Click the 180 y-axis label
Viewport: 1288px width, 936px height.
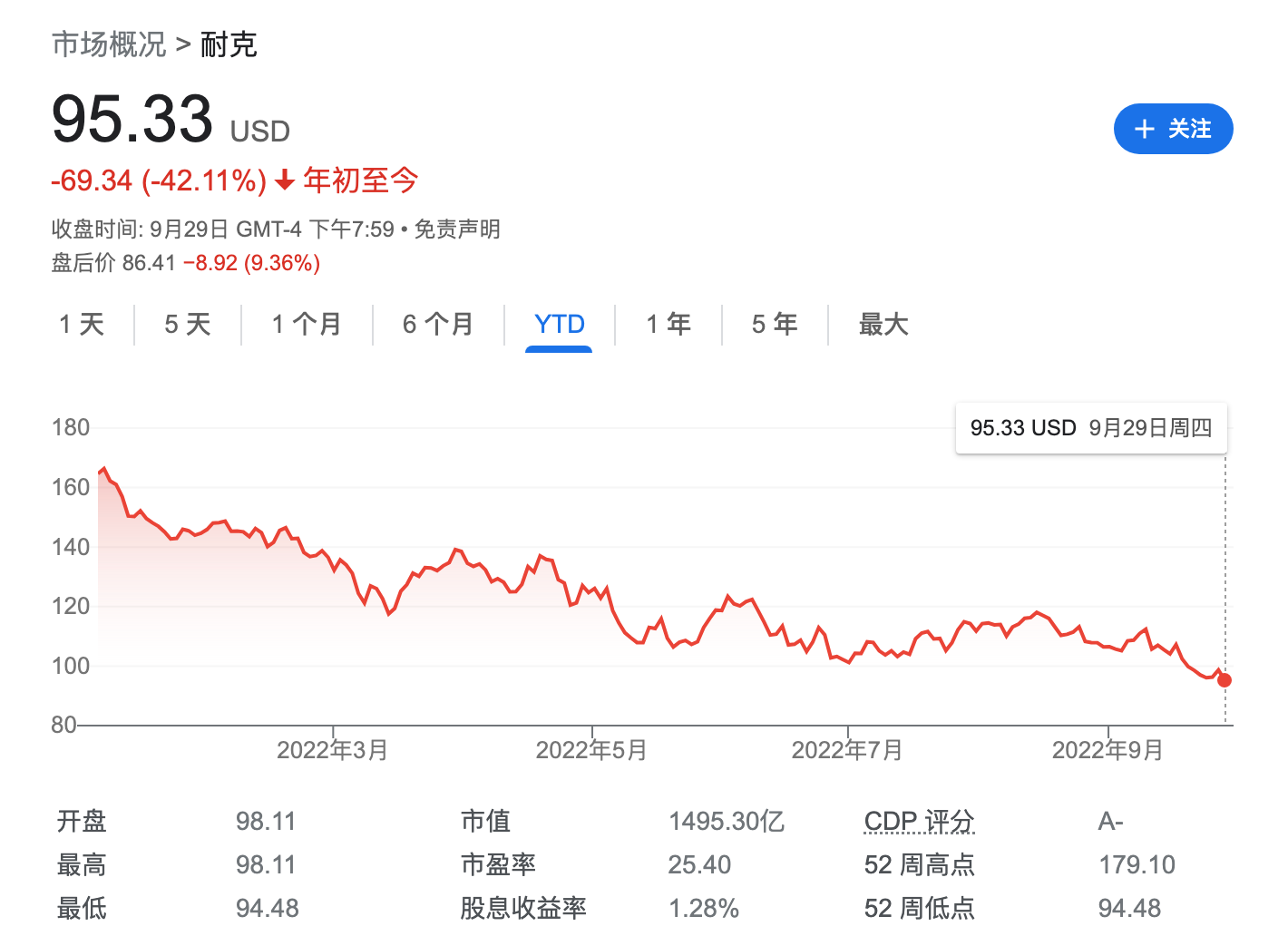(71, 427)
